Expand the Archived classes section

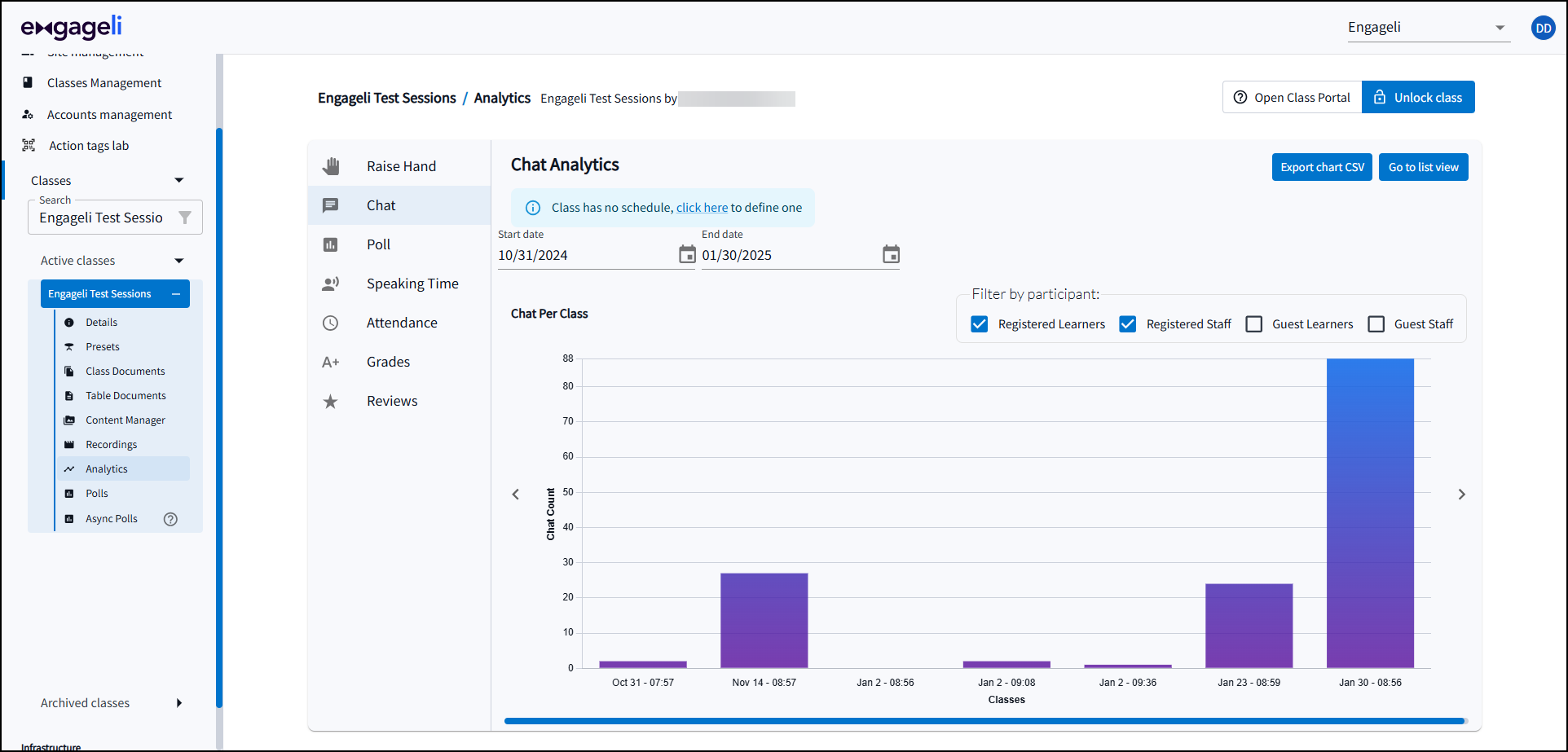click(179, 703)
